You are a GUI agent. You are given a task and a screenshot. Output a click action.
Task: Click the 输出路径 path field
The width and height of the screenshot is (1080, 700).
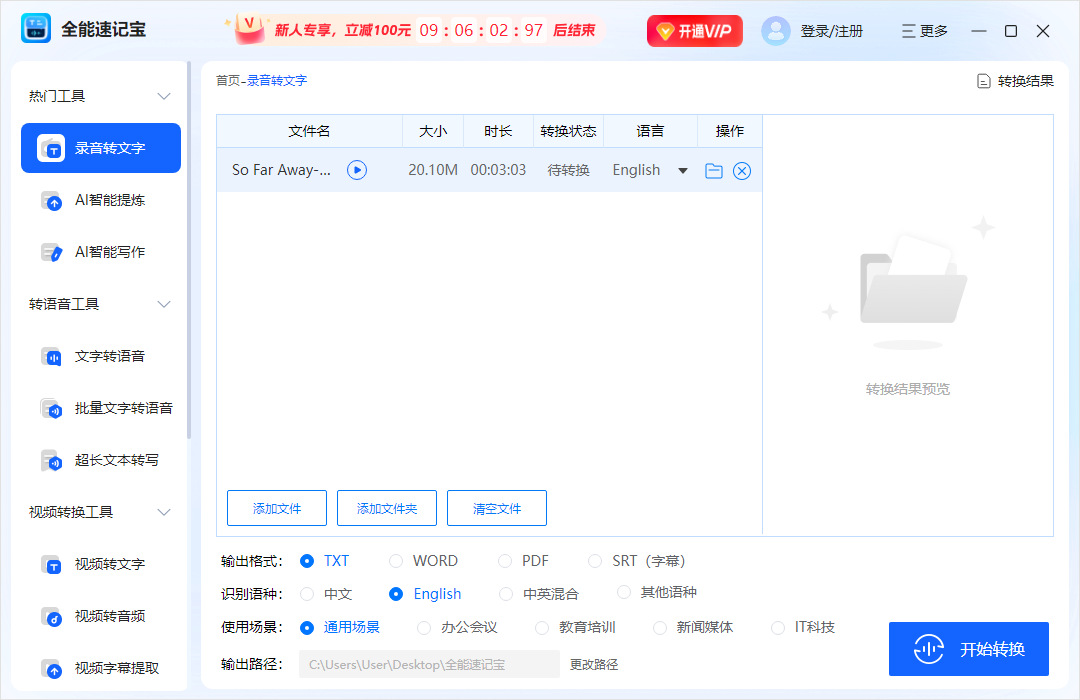click(x=429, y=664)
